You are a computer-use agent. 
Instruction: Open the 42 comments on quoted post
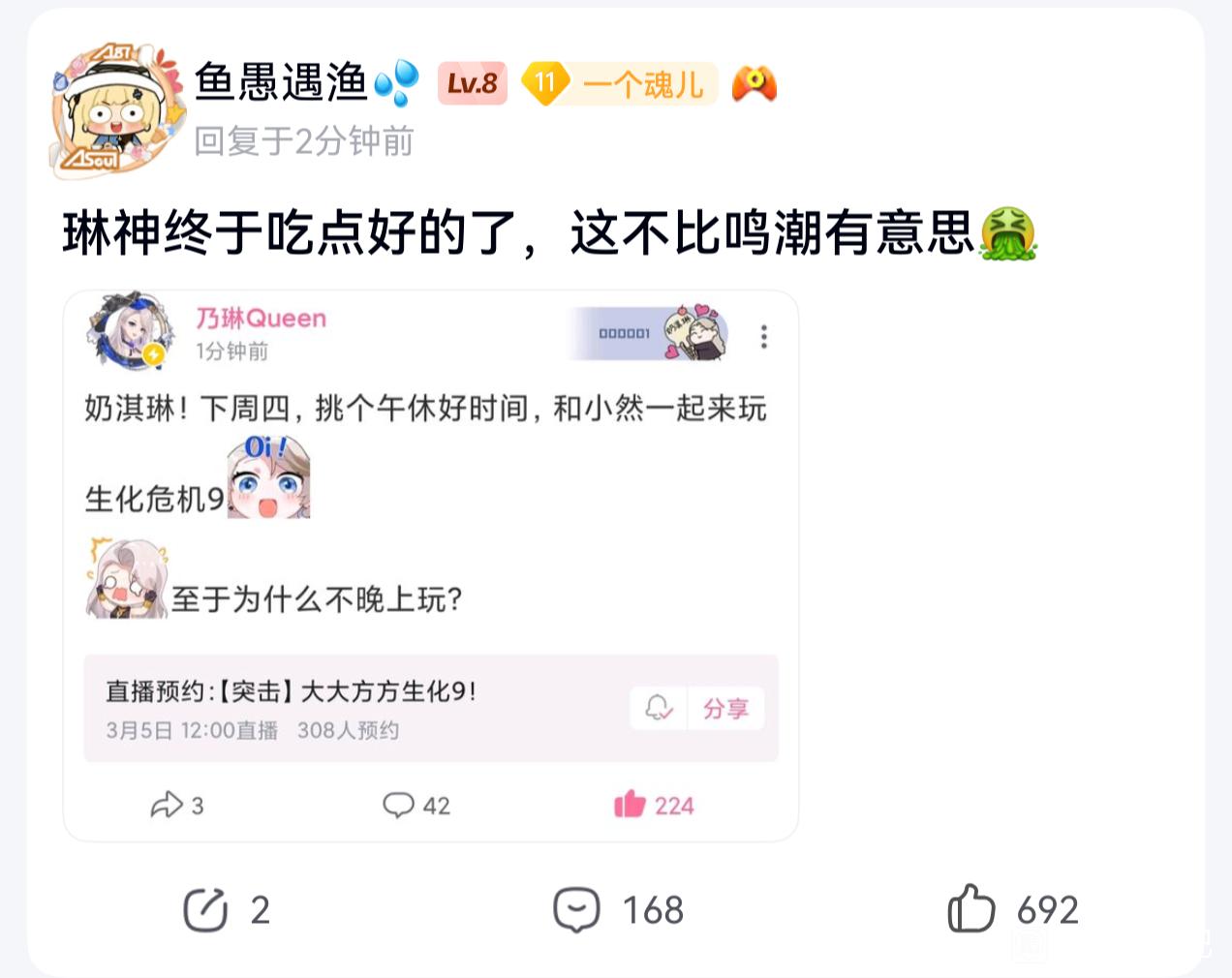416,805
